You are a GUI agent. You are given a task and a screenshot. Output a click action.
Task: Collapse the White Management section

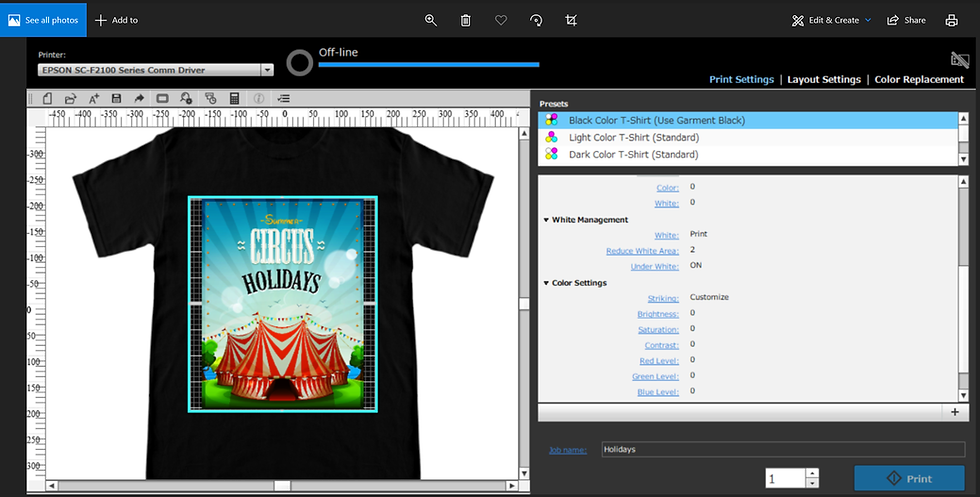546,220
